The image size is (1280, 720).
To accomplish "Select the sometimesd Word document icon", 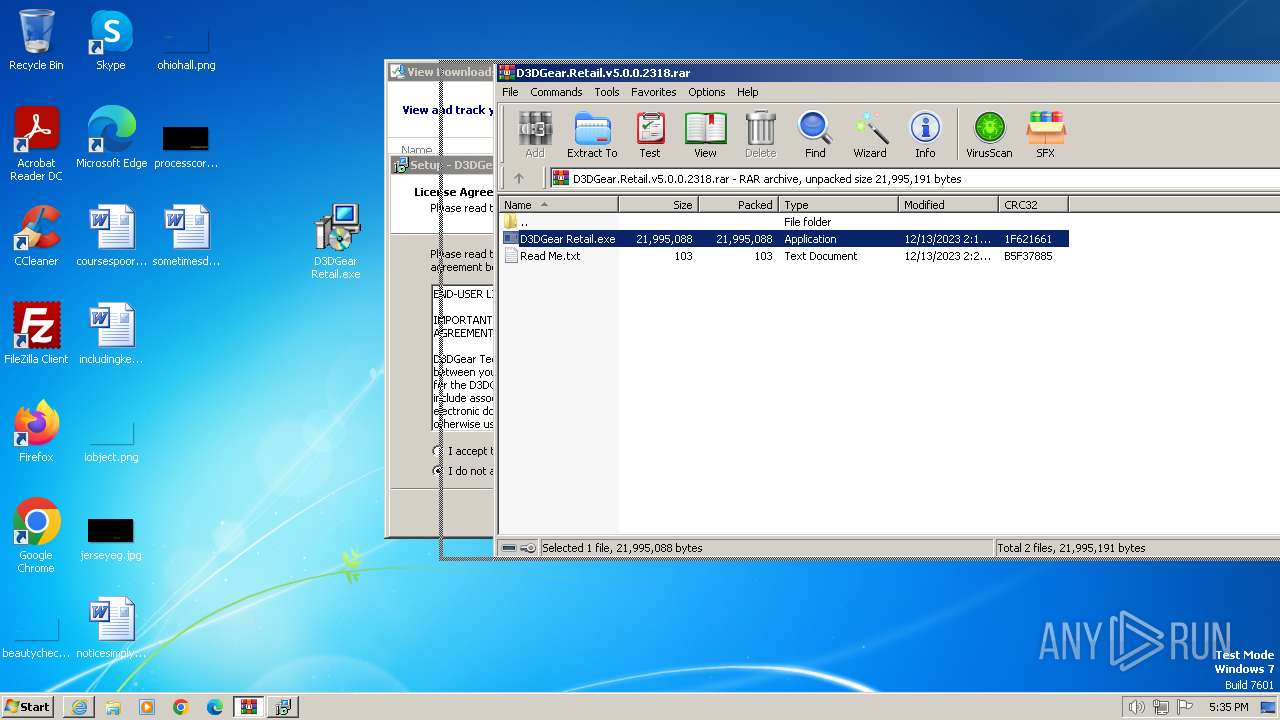I will 186,235.
